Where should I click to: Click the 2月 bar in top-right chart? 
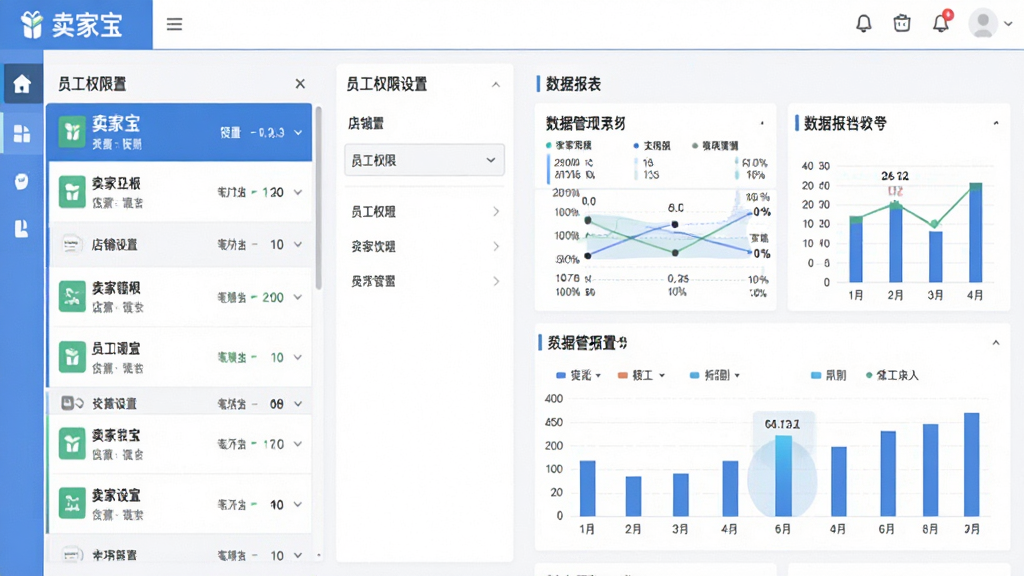tap(895, 242)
